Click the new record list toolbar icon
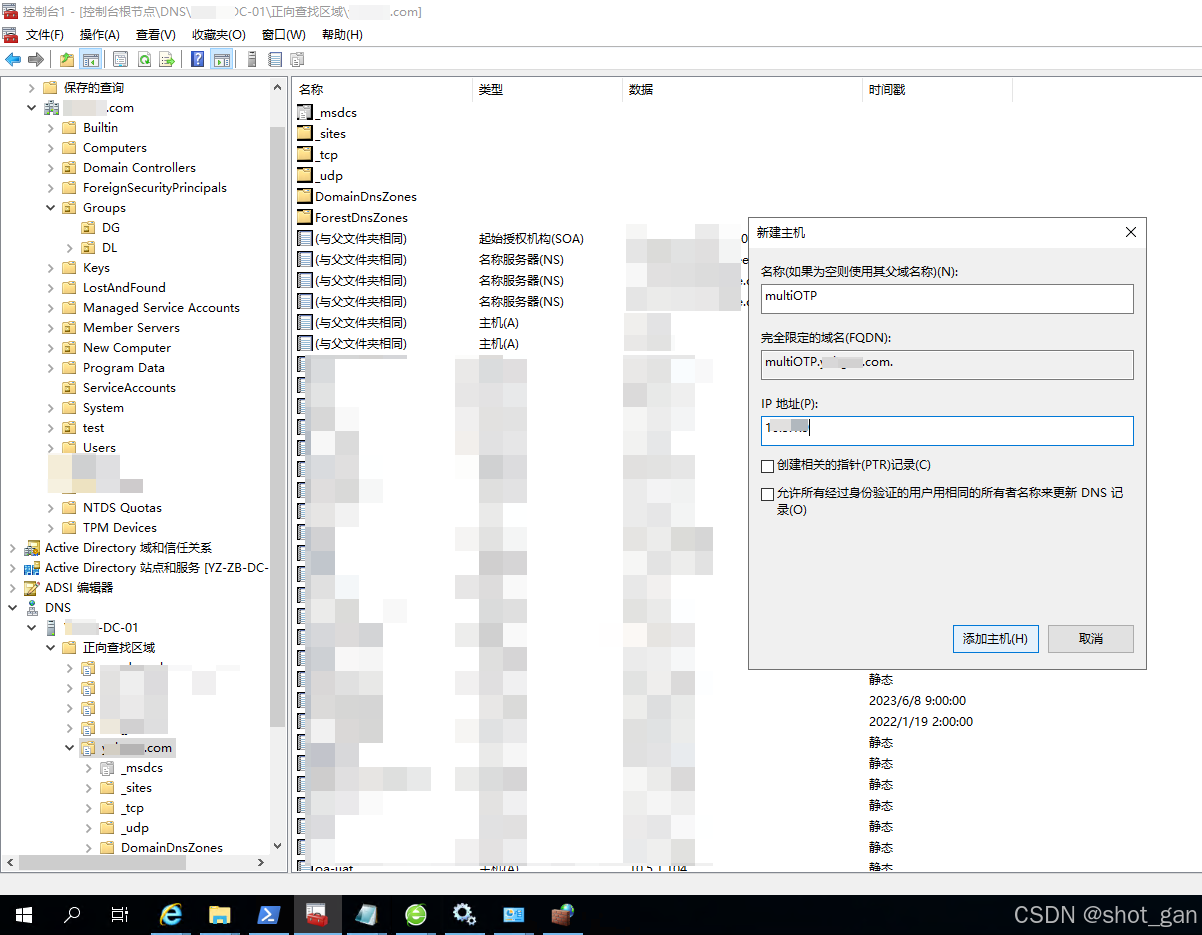 point(275,60)
